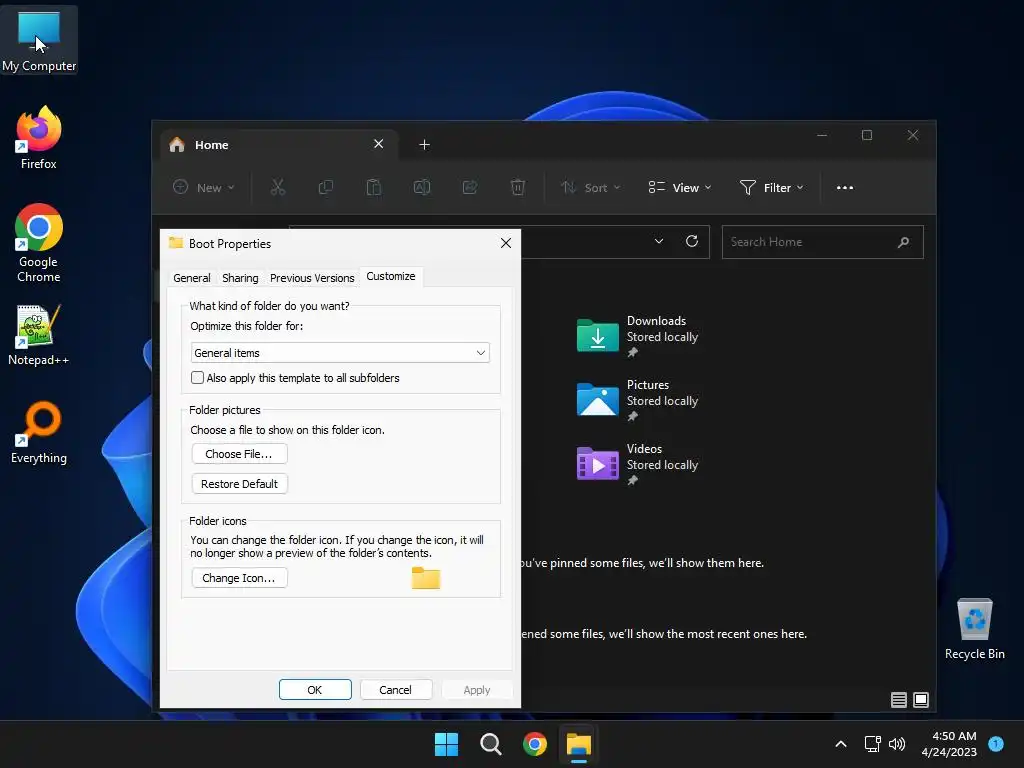Close the Home tab

[378, 144]
